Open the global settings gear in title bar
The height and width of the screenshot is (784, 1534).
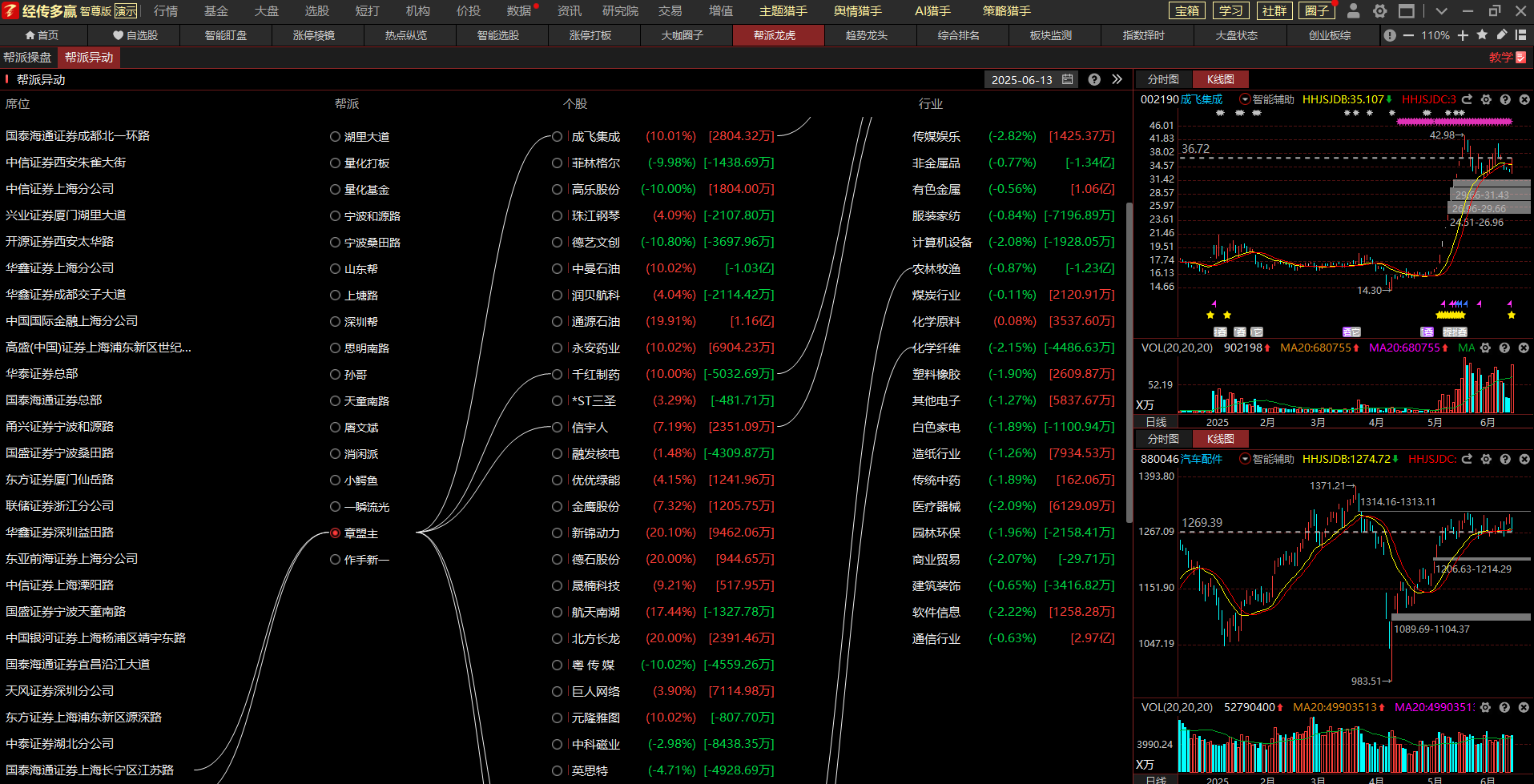click(x=1380, y=11)
